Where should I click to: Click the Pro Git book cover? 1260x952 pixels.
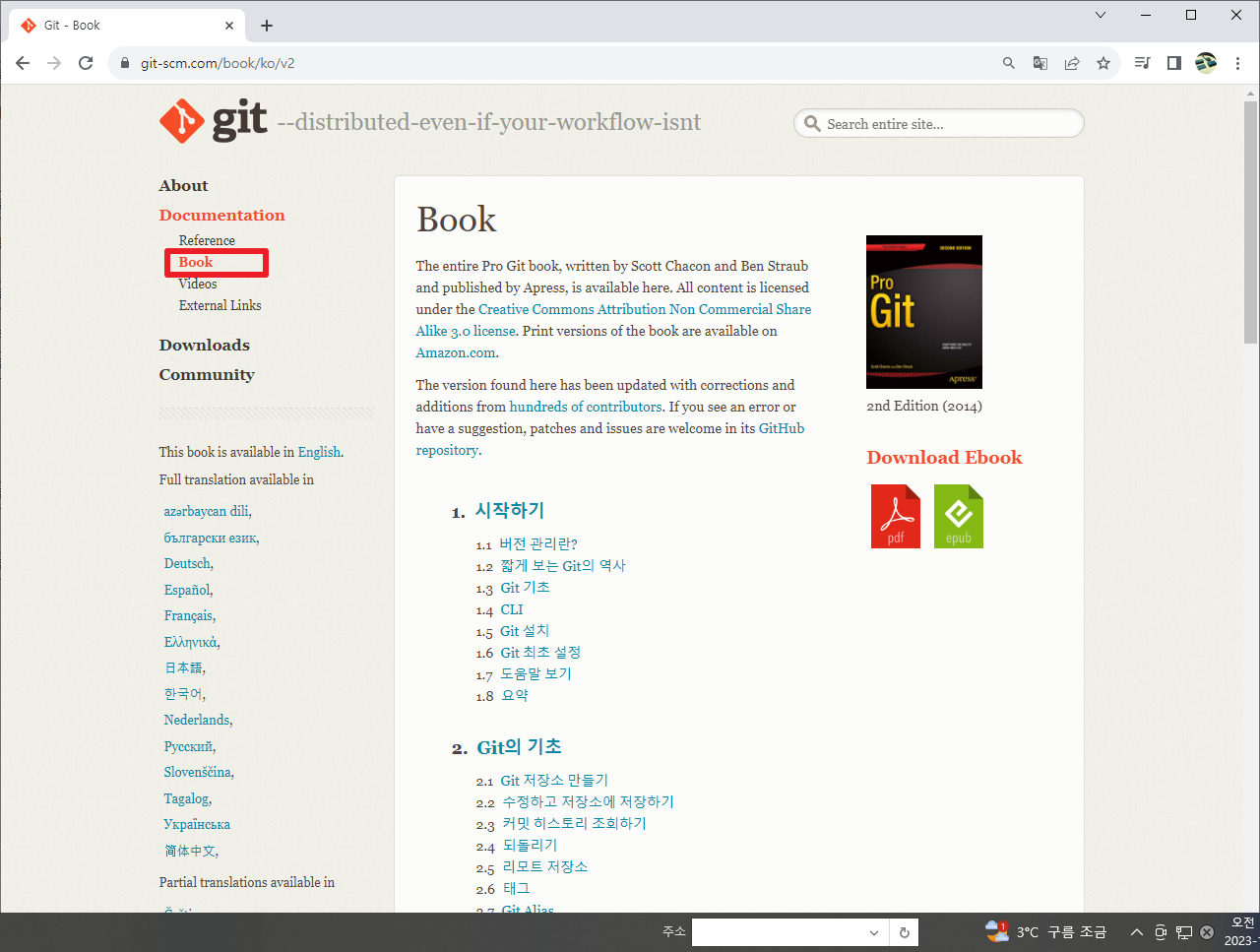click(924, 312)
